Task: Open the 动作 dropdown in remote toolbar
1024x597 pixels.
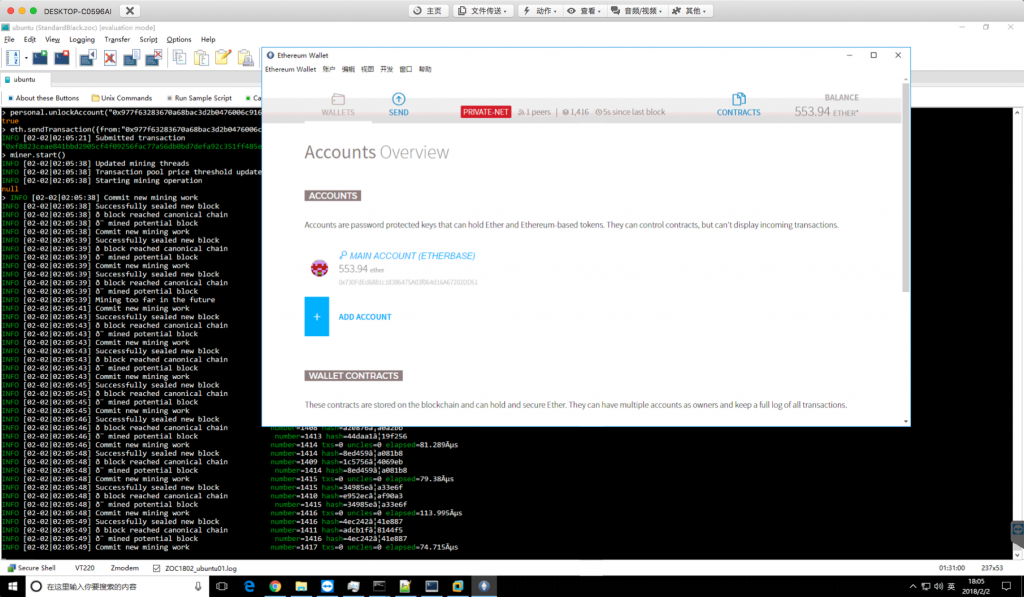Action: pyautogui.click(x=540, y=10)
